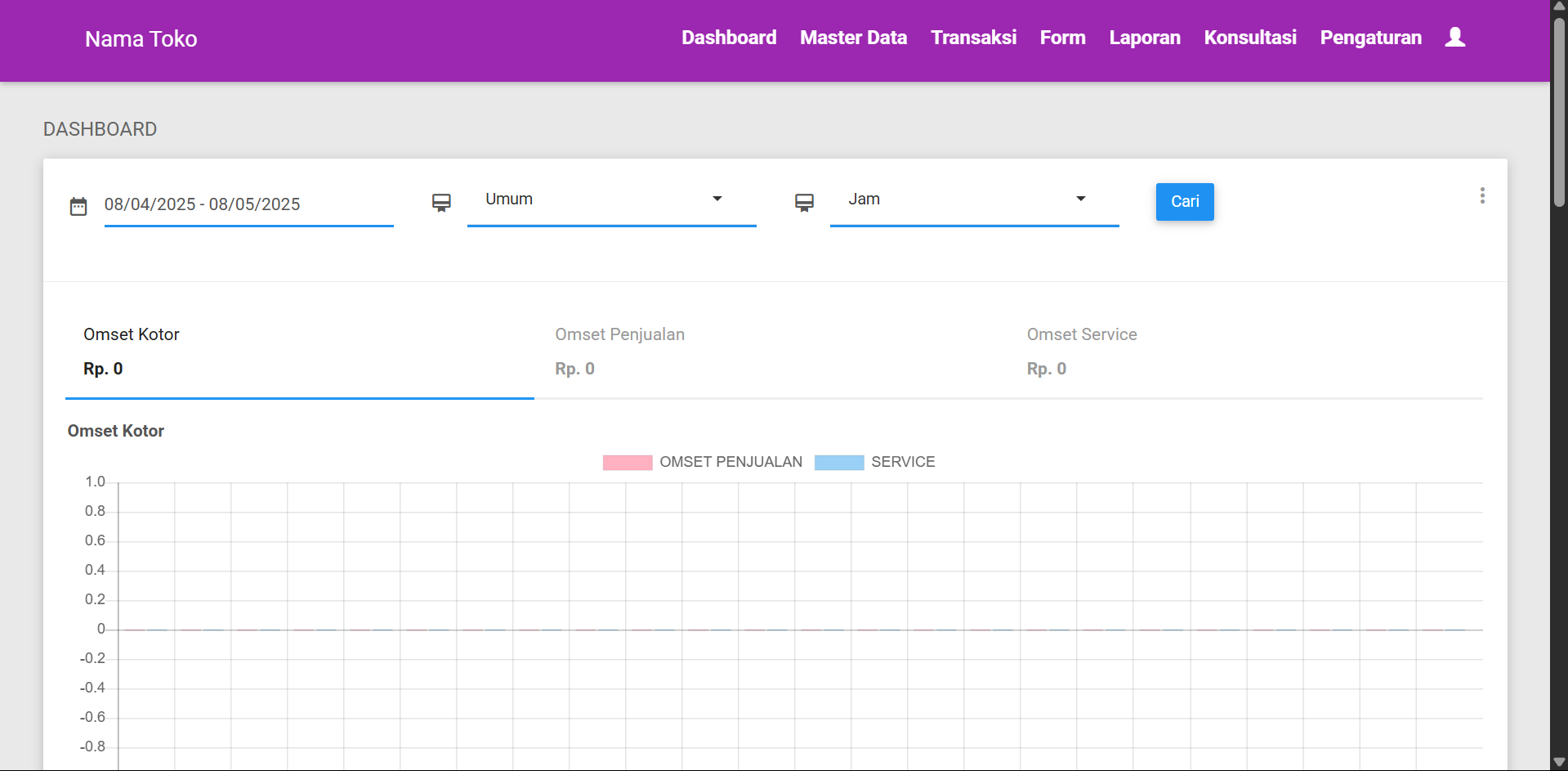Toggle SERVICE legend in chart
Image resolution: width=1568 pixels, height=771 pixels.
[875, 462]
